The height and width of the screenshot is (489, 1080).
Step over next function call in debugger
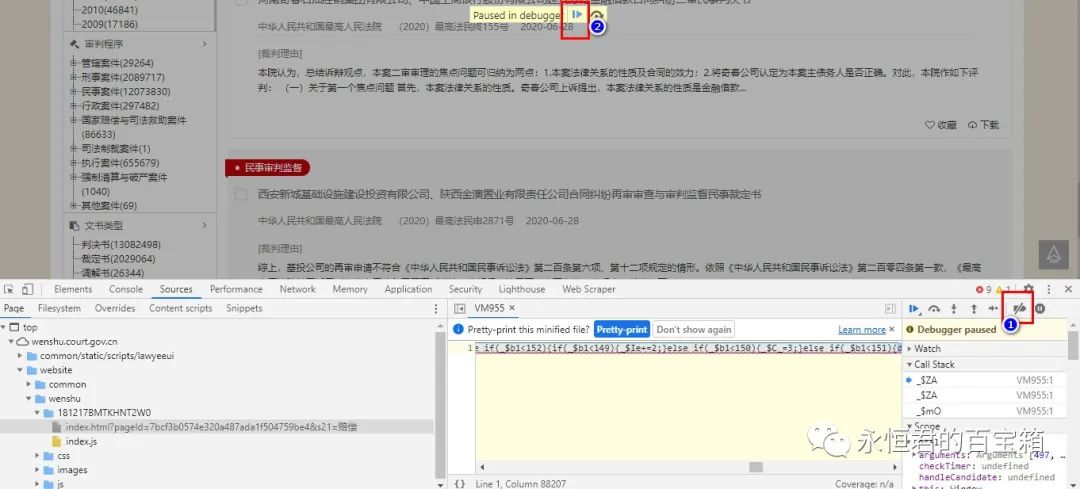point(935,309)
